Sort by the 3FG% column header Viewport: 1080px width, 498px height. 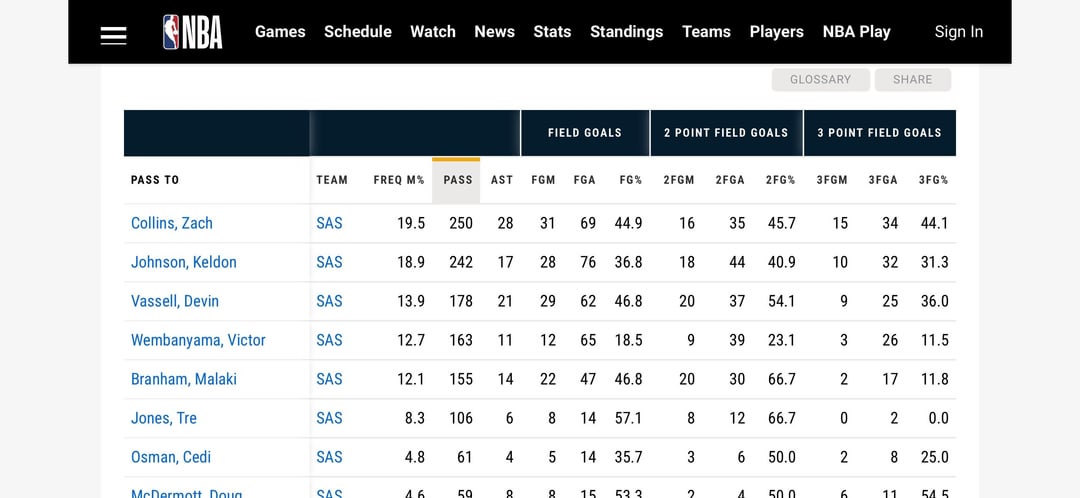pyautogui.click(x=932, y=180)
